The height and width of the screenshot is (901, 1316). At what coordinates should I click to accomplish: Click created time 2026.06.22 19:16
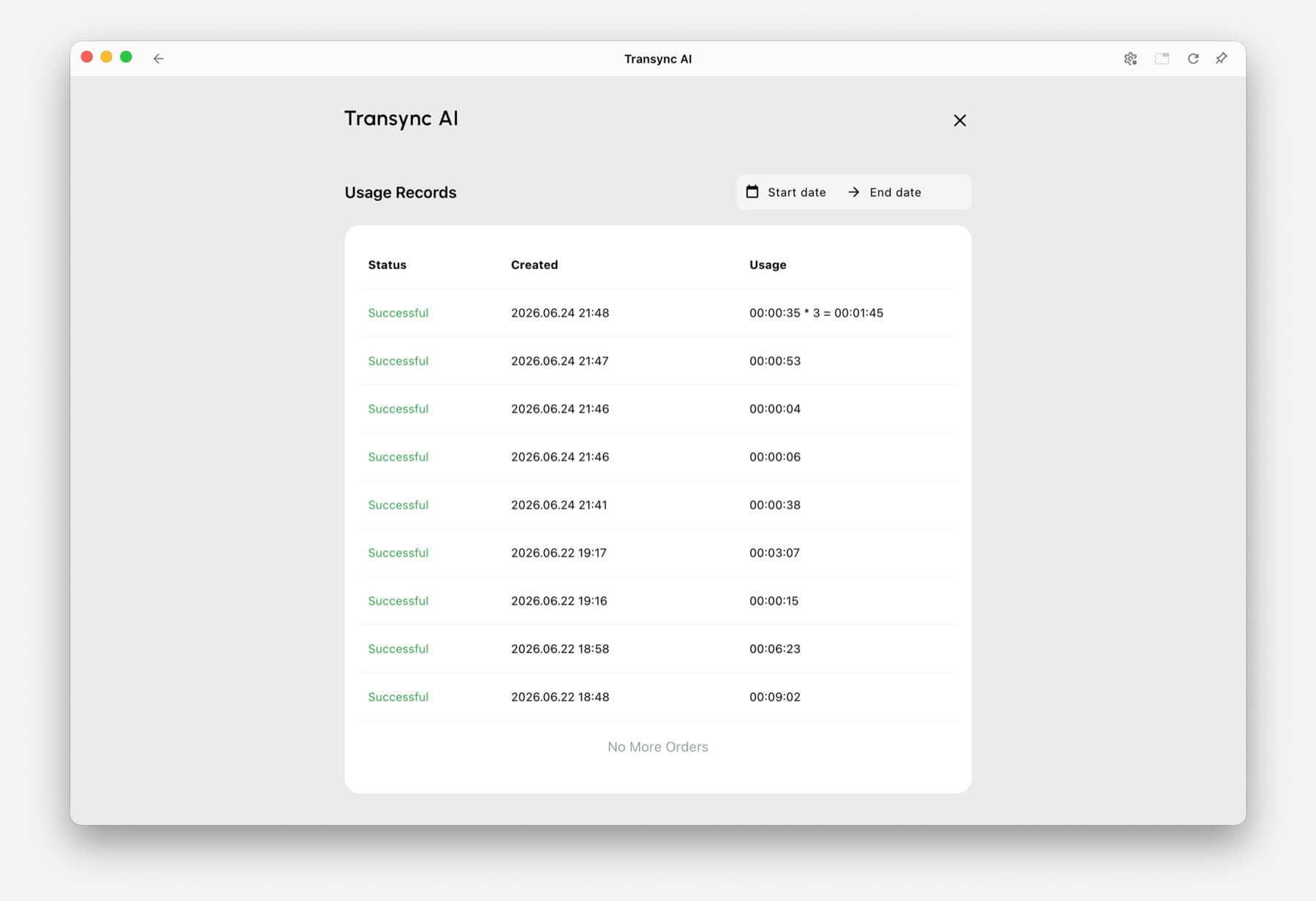[x=559, y=601]
